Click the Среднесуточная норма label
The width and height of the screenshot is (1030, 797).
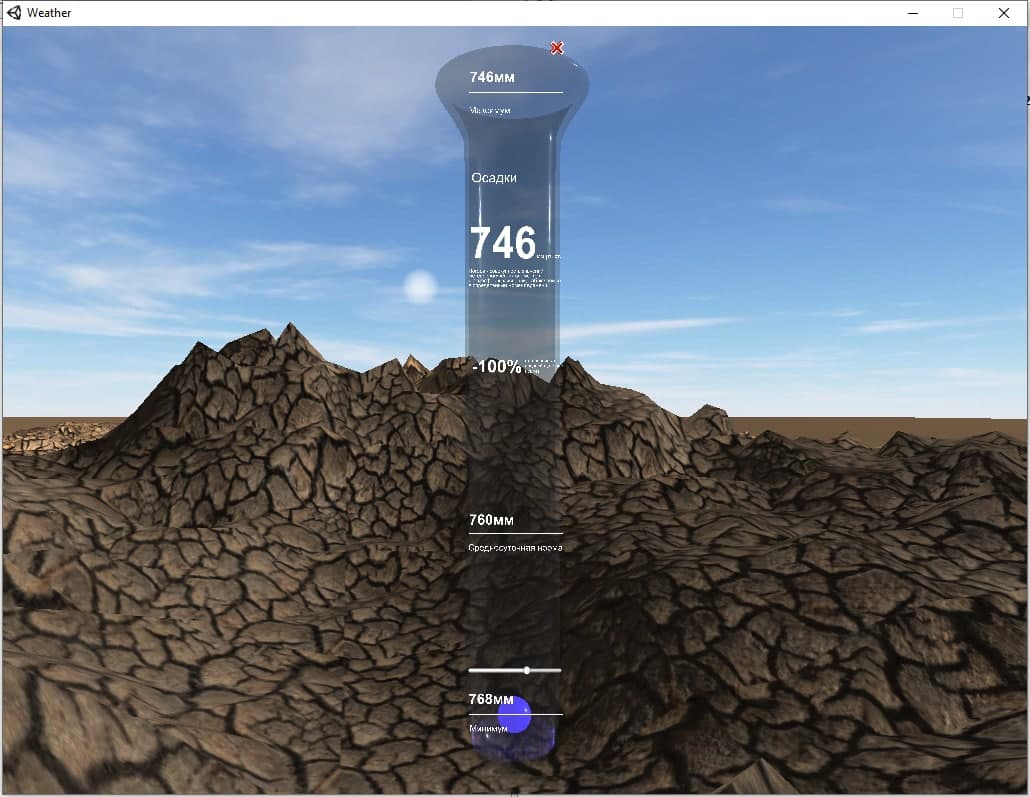pyautogui.click(x=515, y=548)
